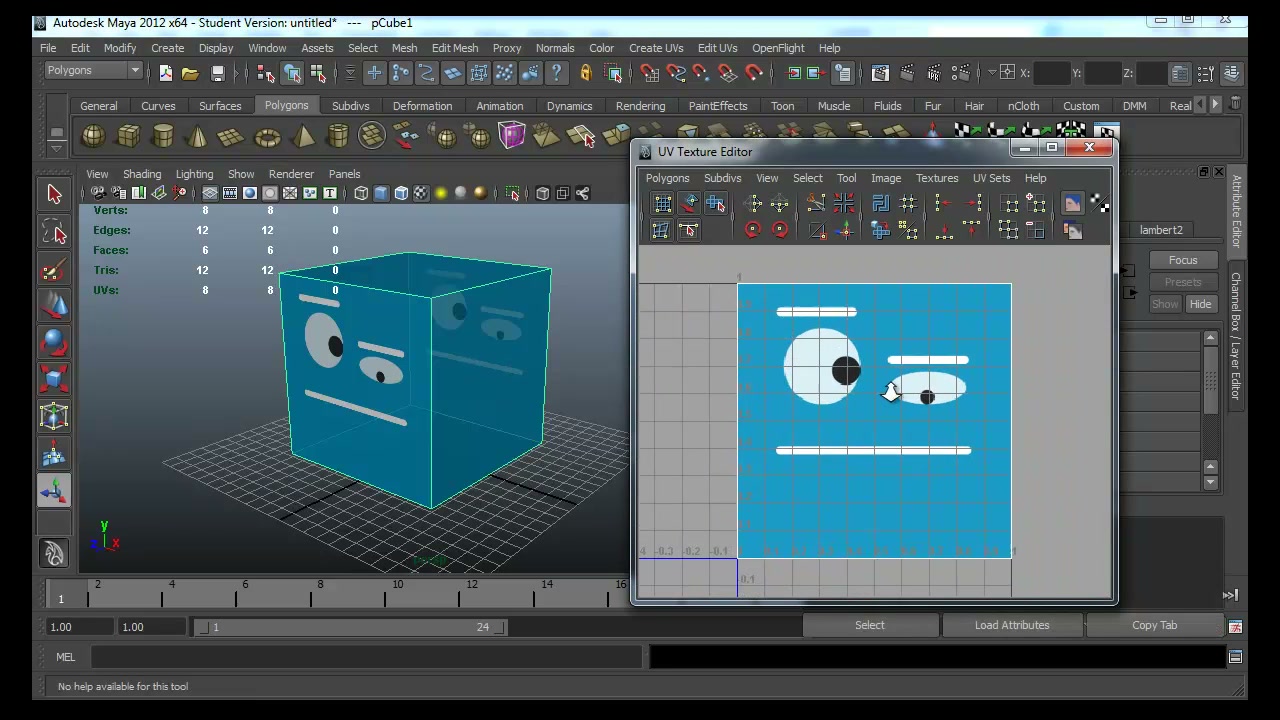Click the Cut UV scissors icon in UV editor

[815, 204]
